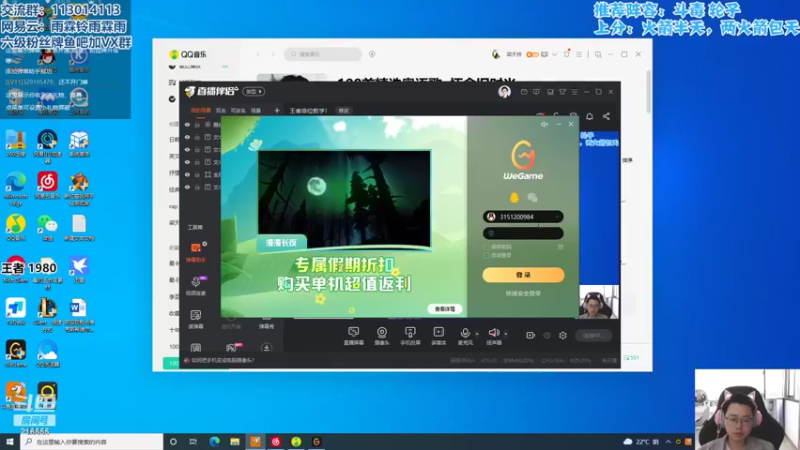Open the WeGame account number dropdown
Image resolution: width=800 pixels, height=450 pixels.
[557, 217]
